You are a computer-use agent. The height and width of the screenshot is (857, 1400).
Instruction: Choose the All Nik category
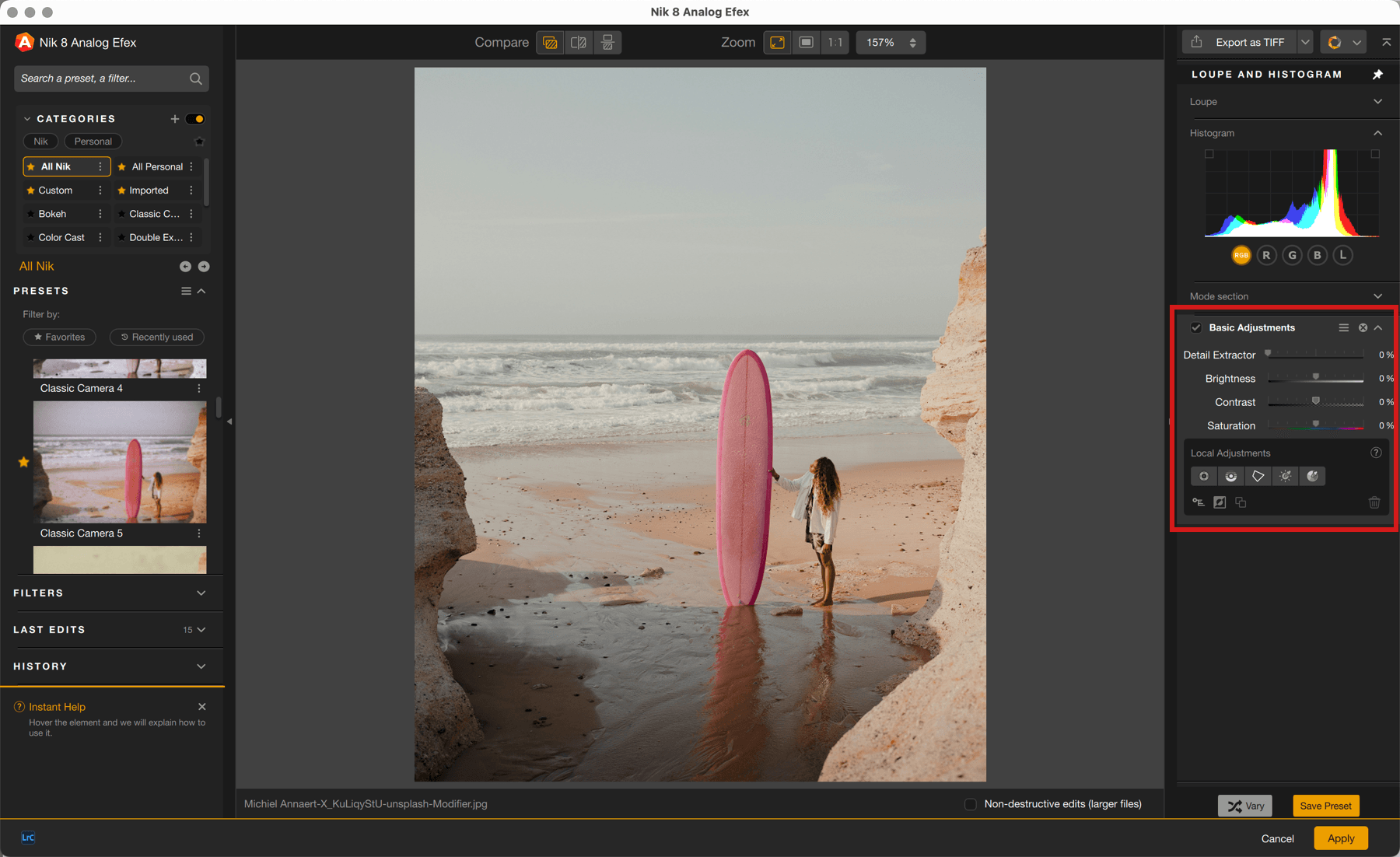point(66,166)
